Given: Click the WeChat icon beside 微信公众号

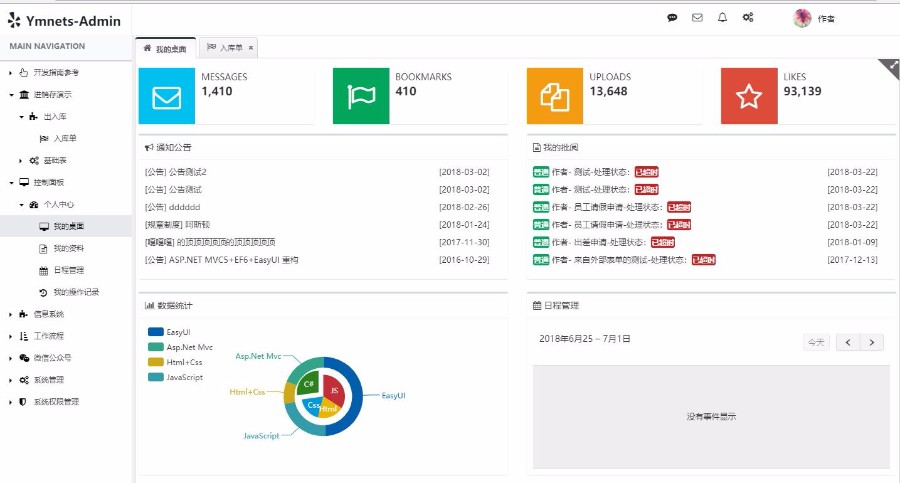Looking at the screenshot, I should [x=24, y=358].
